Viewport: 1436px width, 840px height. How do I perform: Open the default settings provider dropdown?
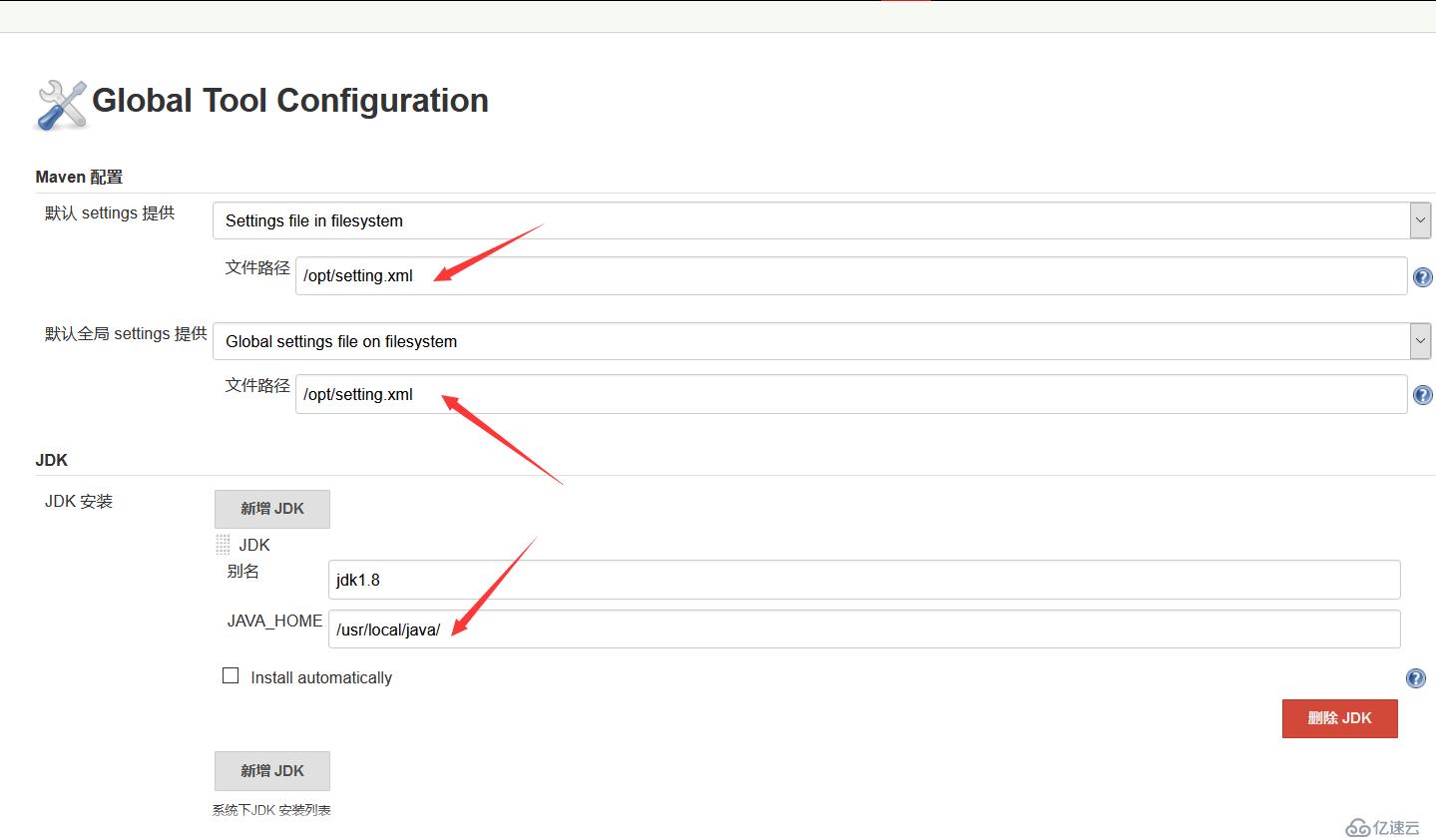pyautogui.click(x=821, y=220)
